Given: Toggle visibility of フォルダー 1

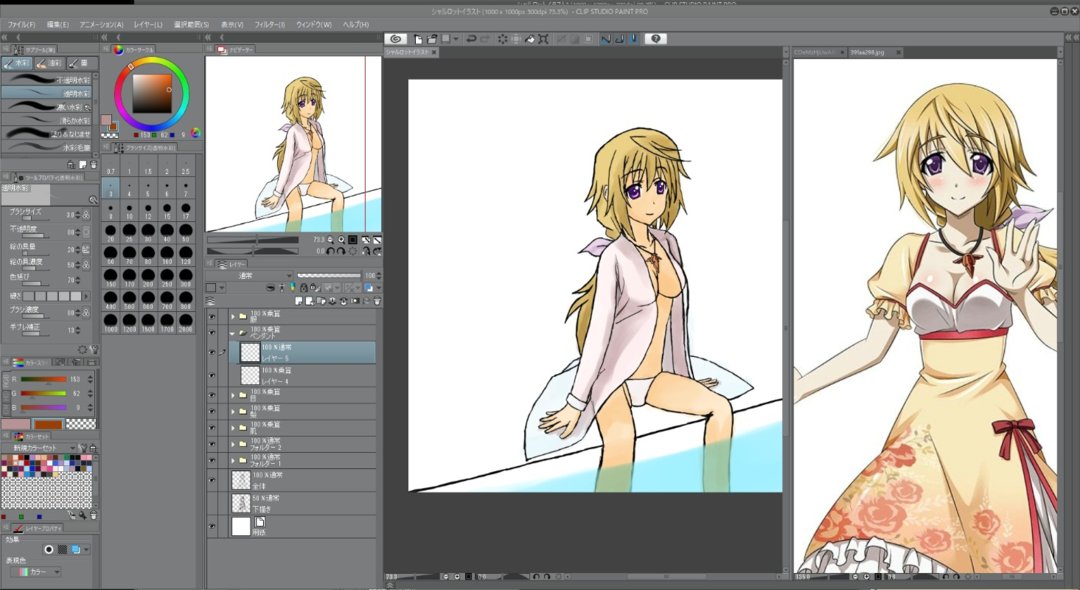Looking at the screenshot, I should pos(212,461).
